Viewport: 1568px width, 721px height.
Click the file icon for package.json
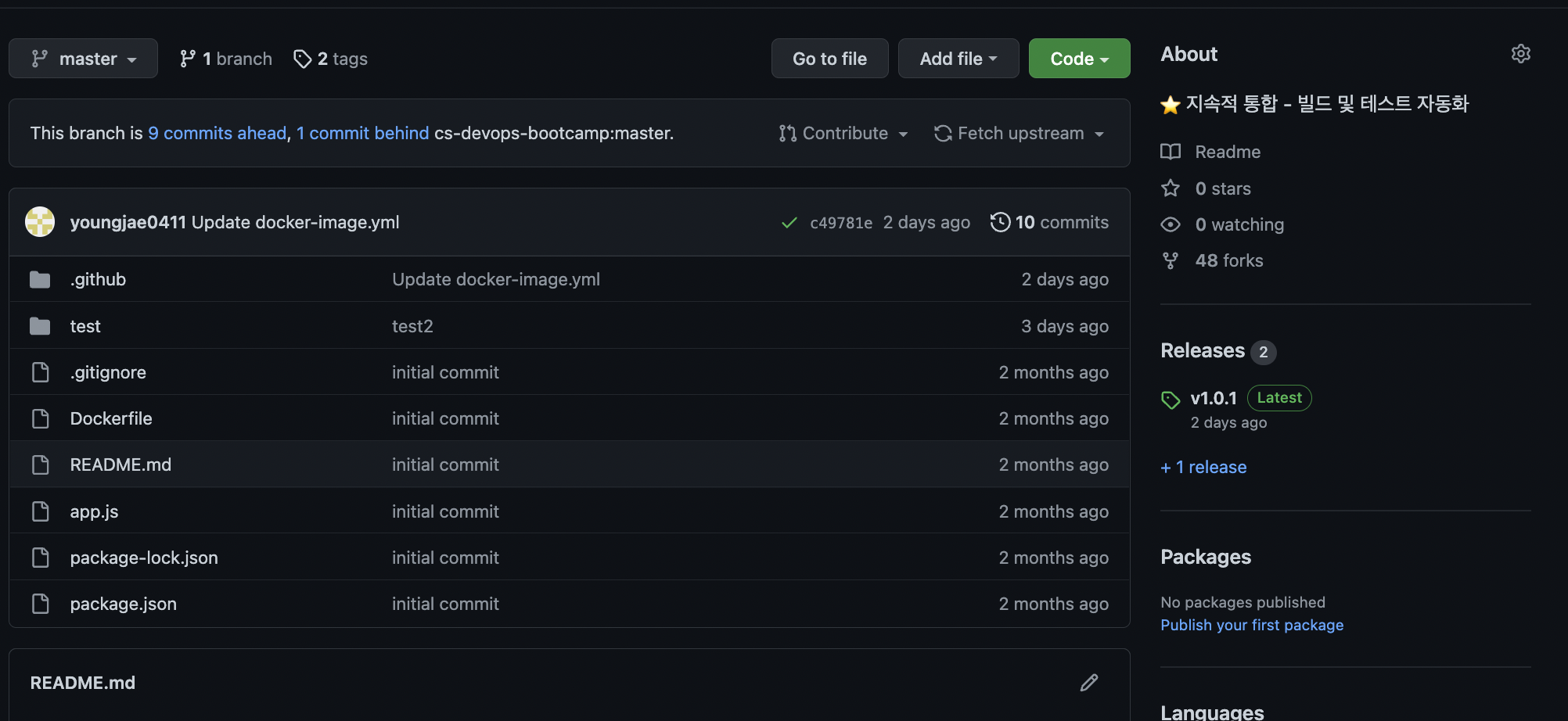point(40,604)
